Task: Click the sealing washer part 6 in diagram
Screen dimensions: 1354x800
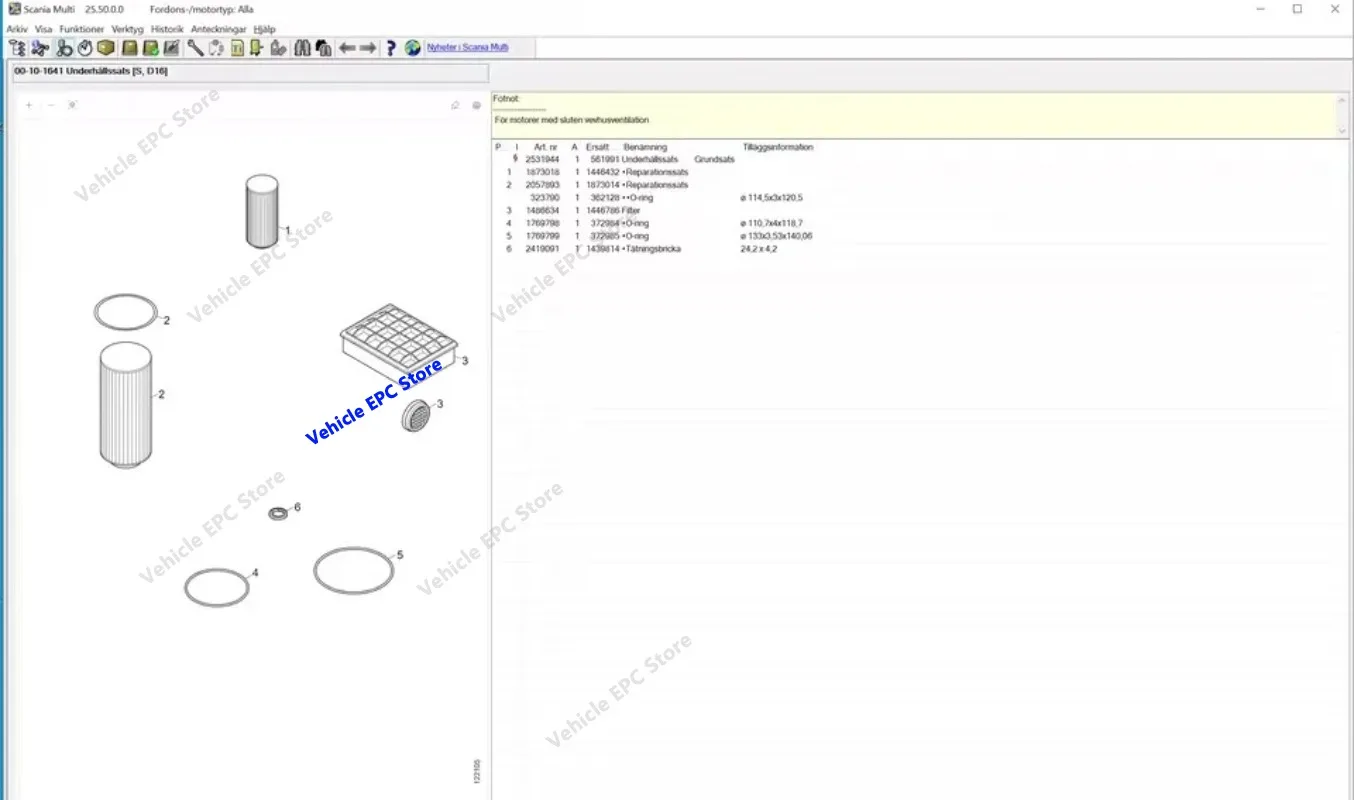Action: 278,513
